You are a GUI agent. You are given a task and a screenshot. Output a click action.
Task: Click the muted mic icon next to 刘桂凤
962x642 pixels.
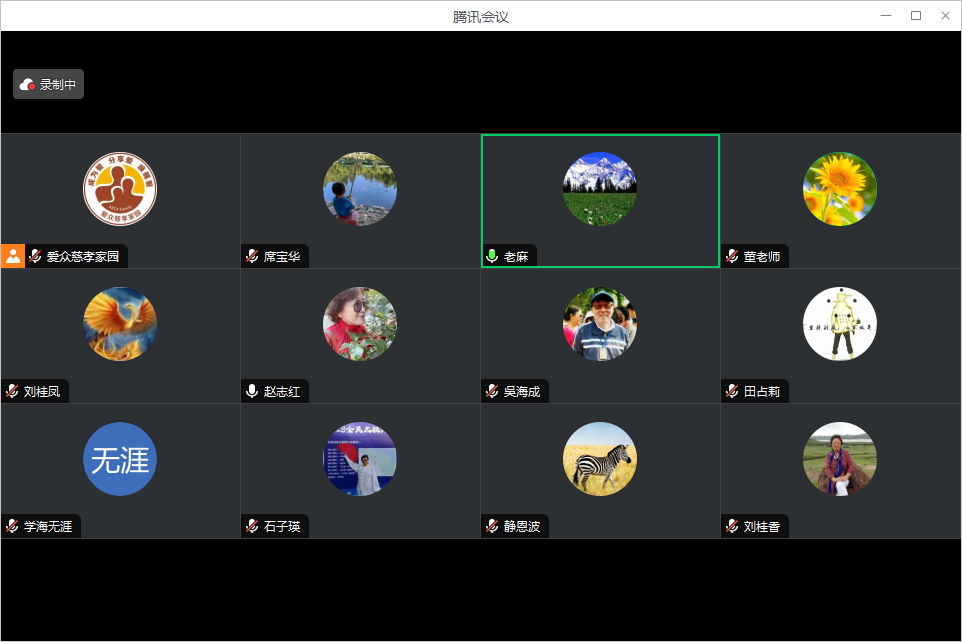tap(12, 391)
